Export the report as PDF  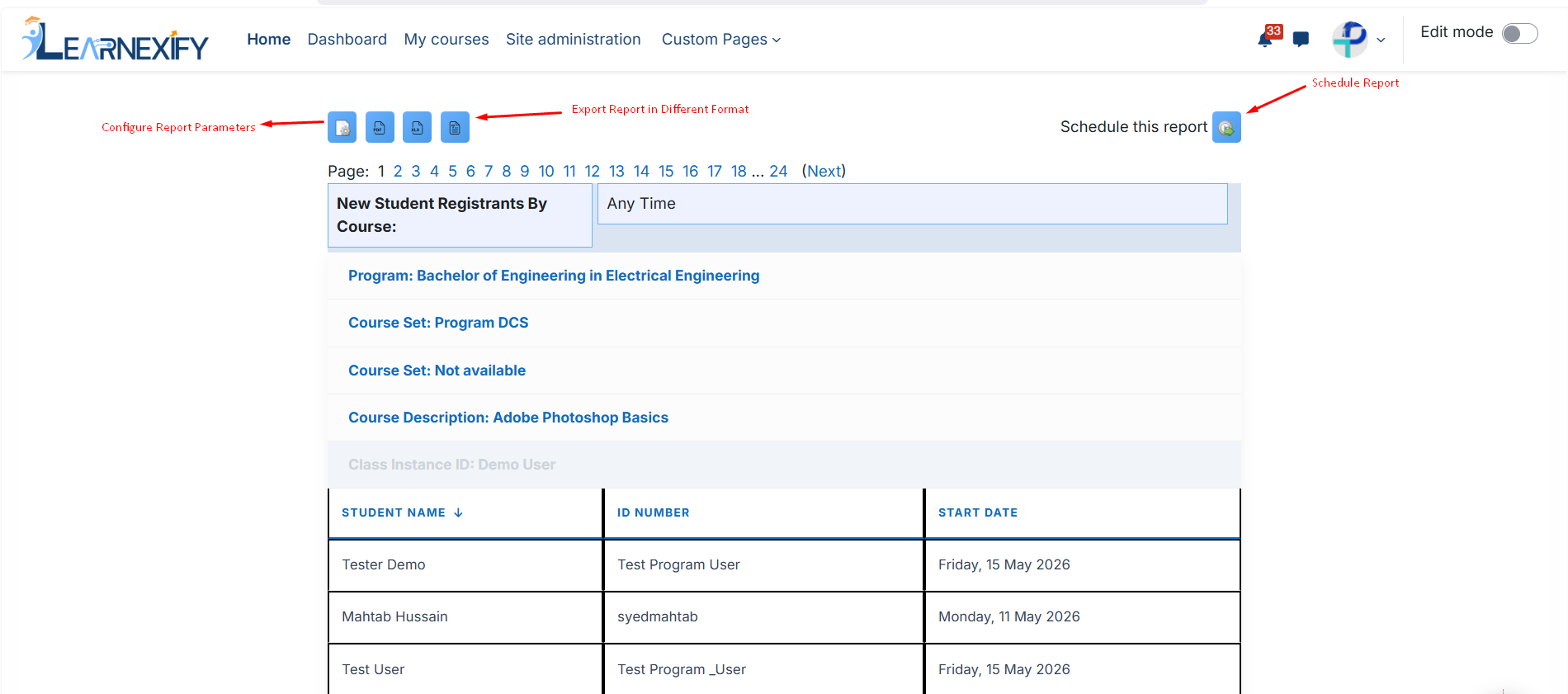click(380, 127)
